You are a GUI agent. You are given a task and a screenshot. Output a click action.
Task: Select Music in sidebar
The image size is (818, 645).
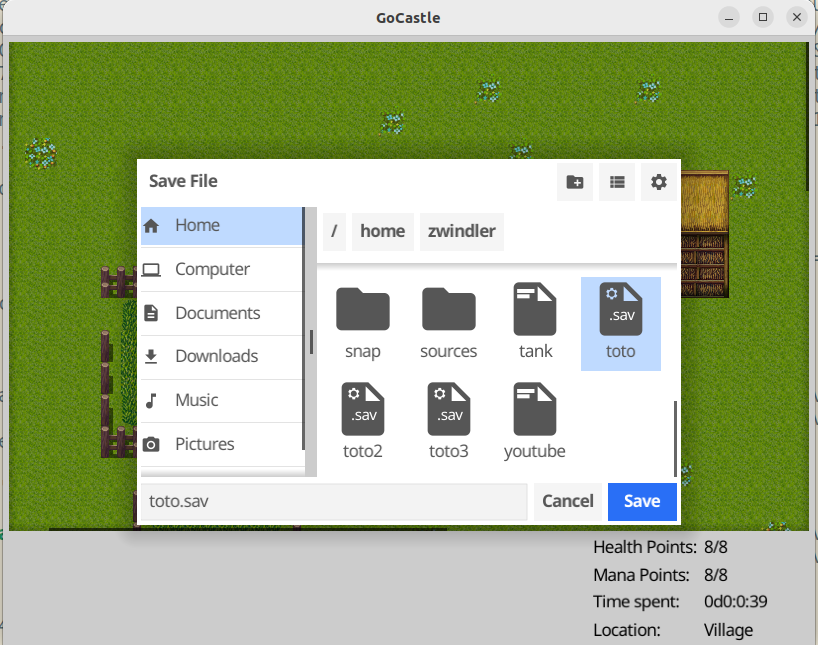tap(221, 400)
